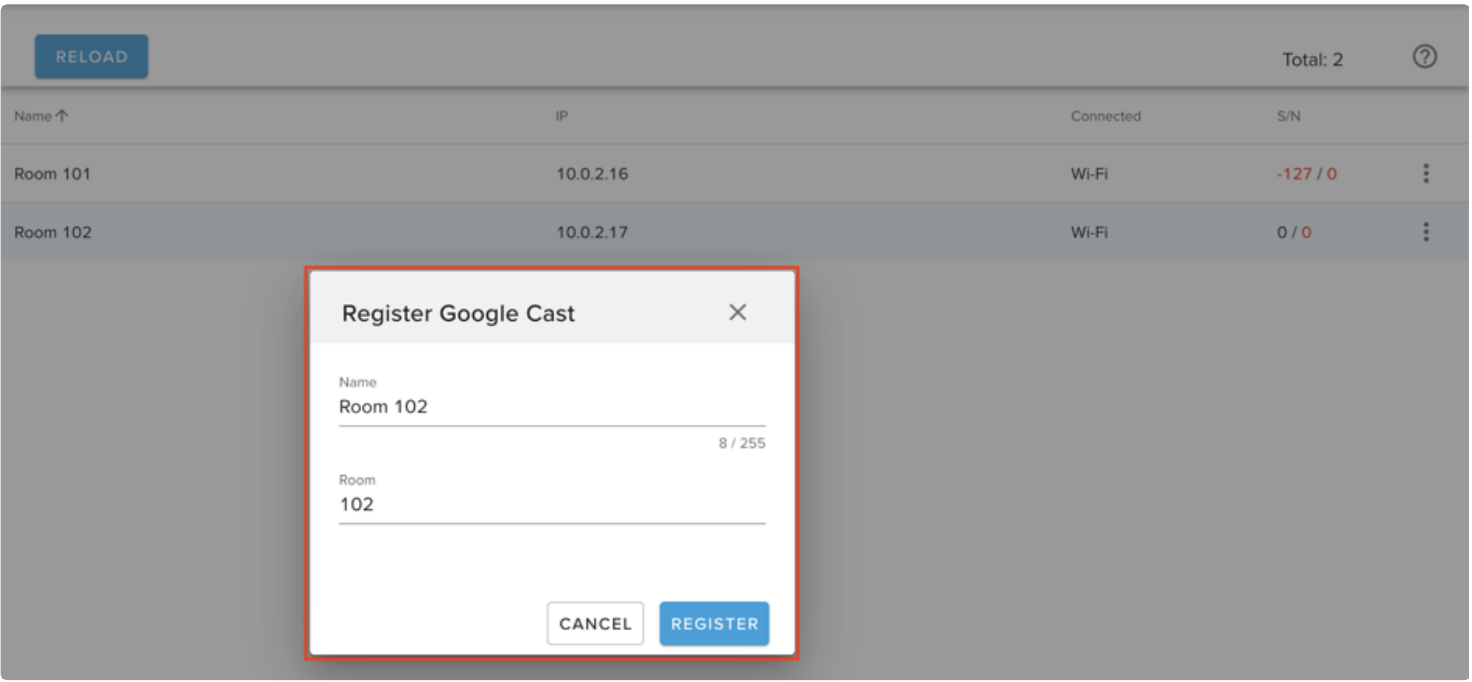Click the IP column header
The height and width of the screenshot is (682, 1472).
click(x=562, y=116)
